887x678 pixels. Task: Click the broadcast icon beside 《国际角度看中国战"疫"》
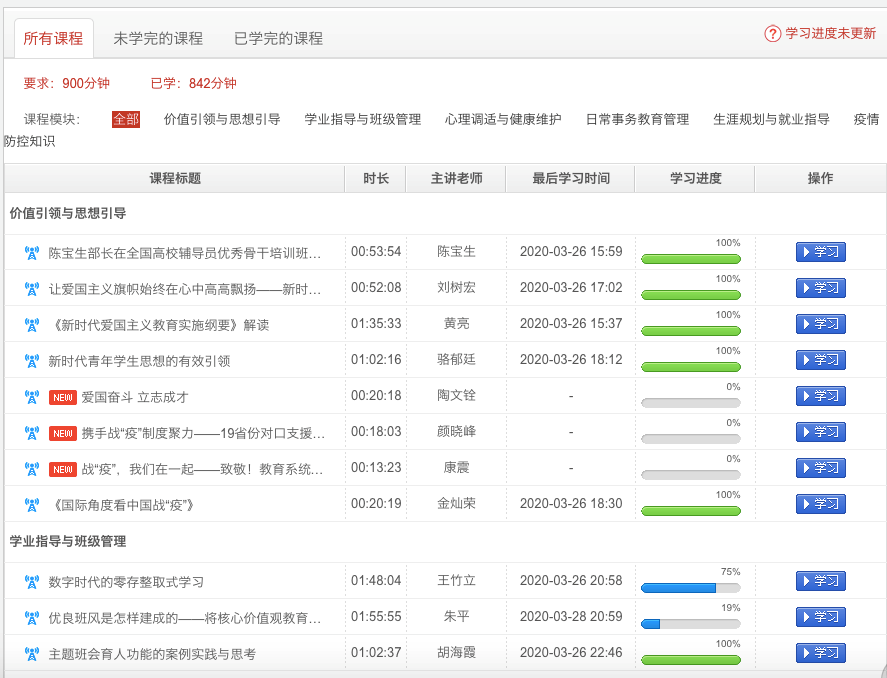[x=31, y=505]
